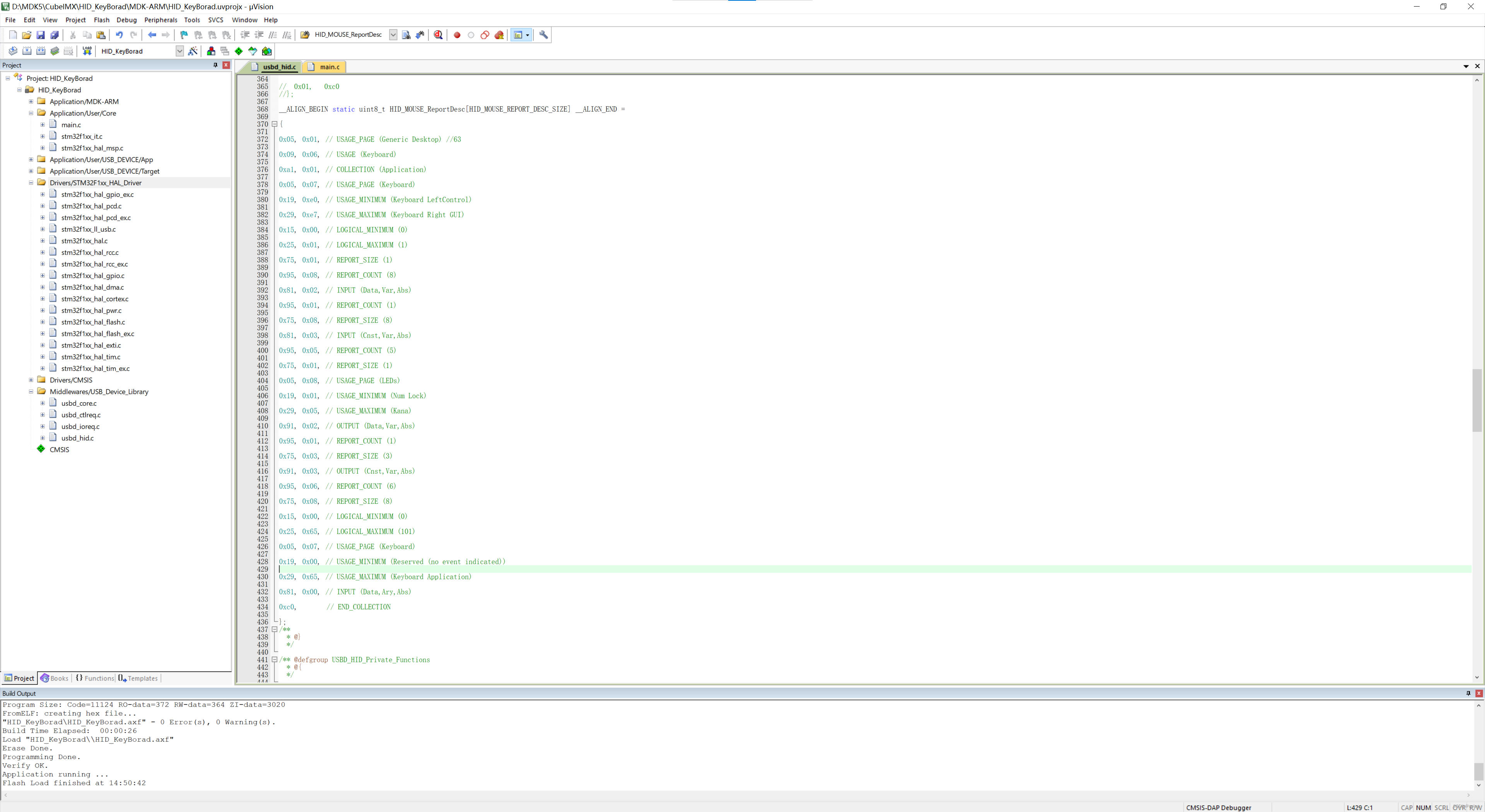Select usbd_core.c in the project tree

click(79, 403)
